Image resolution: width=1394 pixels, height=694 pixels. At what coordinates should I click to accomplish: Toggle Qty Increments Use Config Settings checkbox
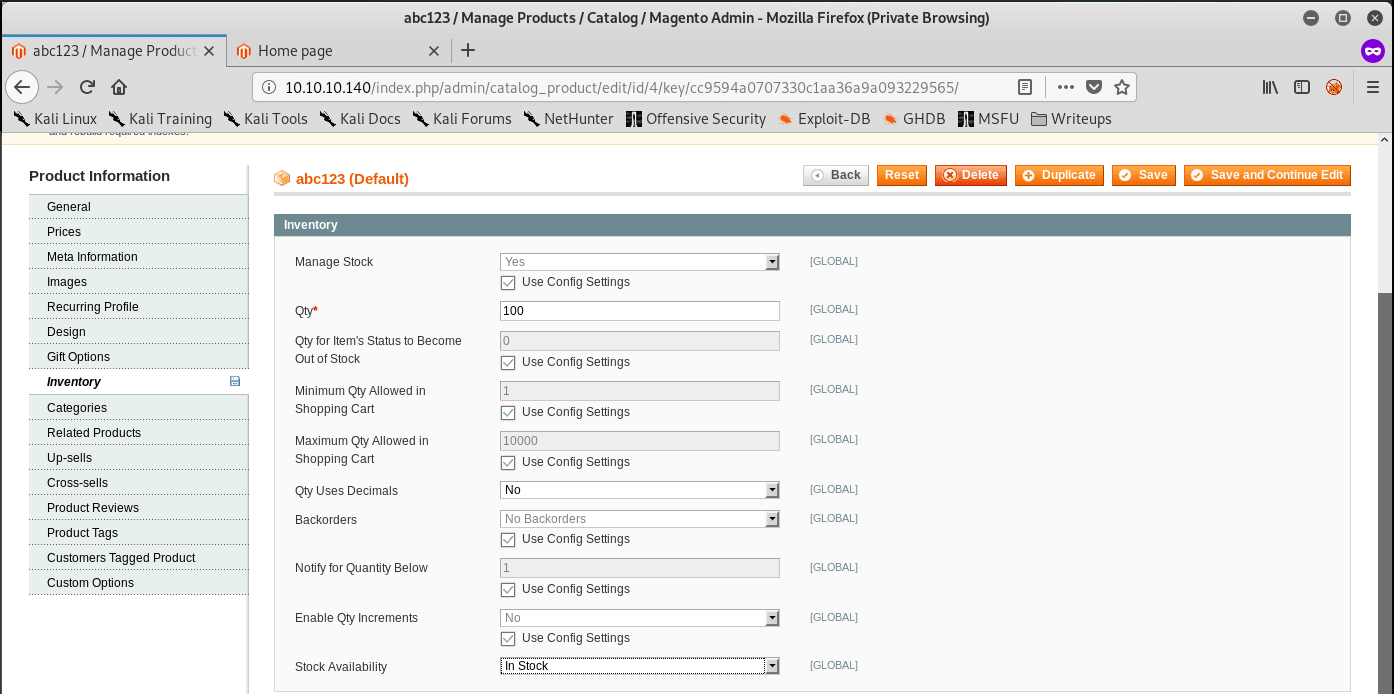(x=508, y=639)
